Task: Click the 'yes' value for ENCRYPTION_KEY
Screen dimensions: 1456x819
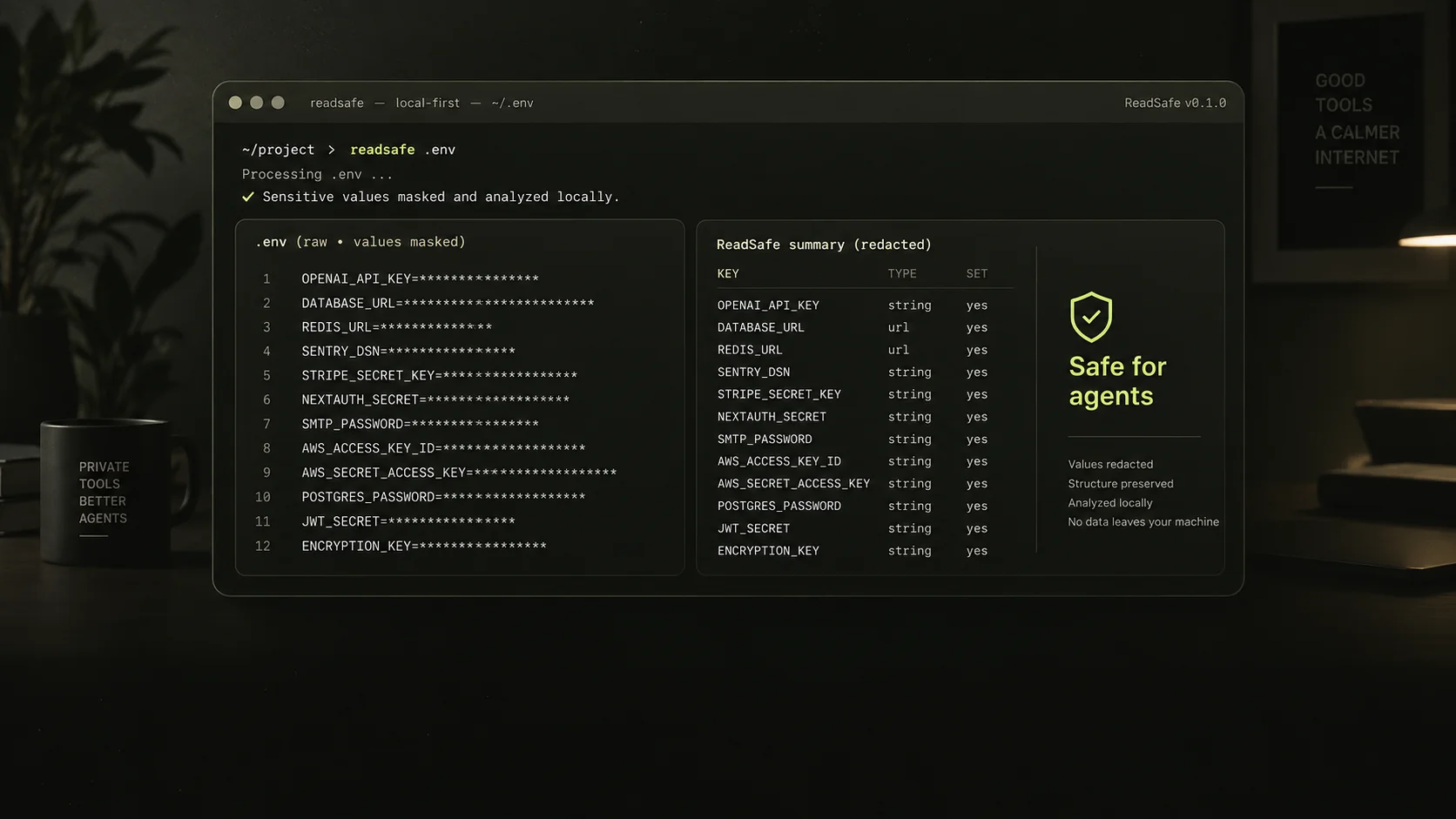Action: tap(977, 551)
